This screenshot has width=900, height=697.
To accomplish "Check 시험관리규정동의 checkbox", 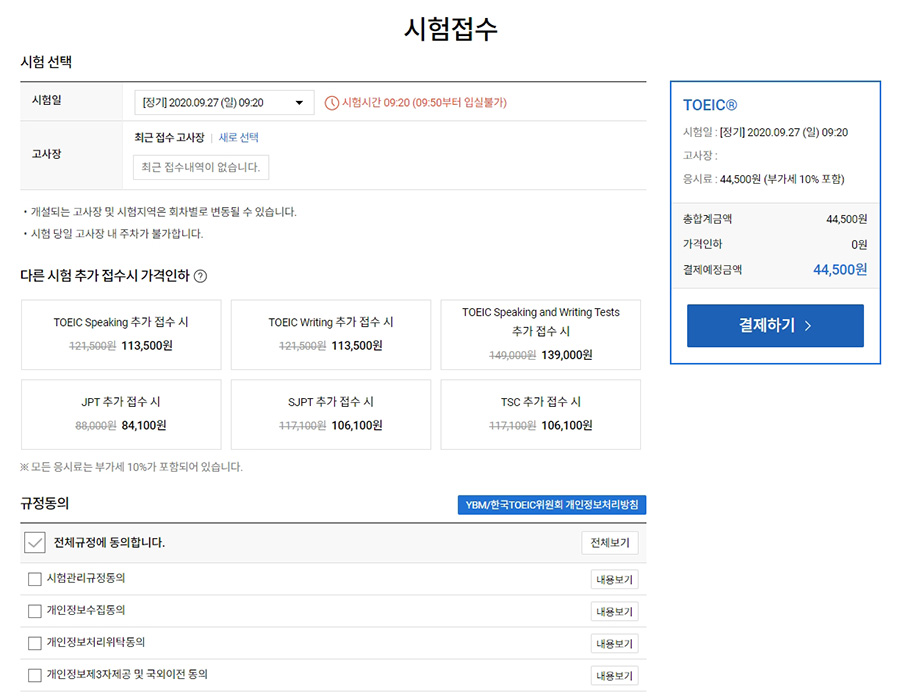I will pos(35,579).
